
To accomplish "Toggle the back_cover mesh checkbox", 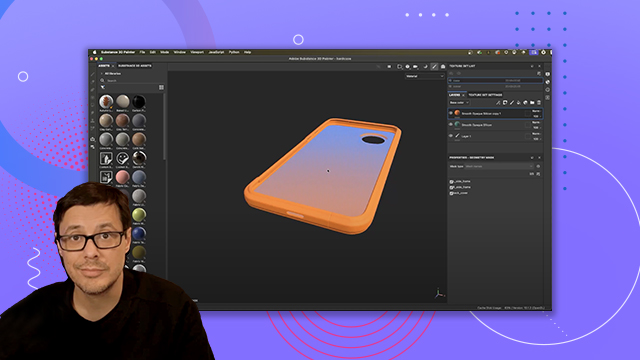I will 451,193.
